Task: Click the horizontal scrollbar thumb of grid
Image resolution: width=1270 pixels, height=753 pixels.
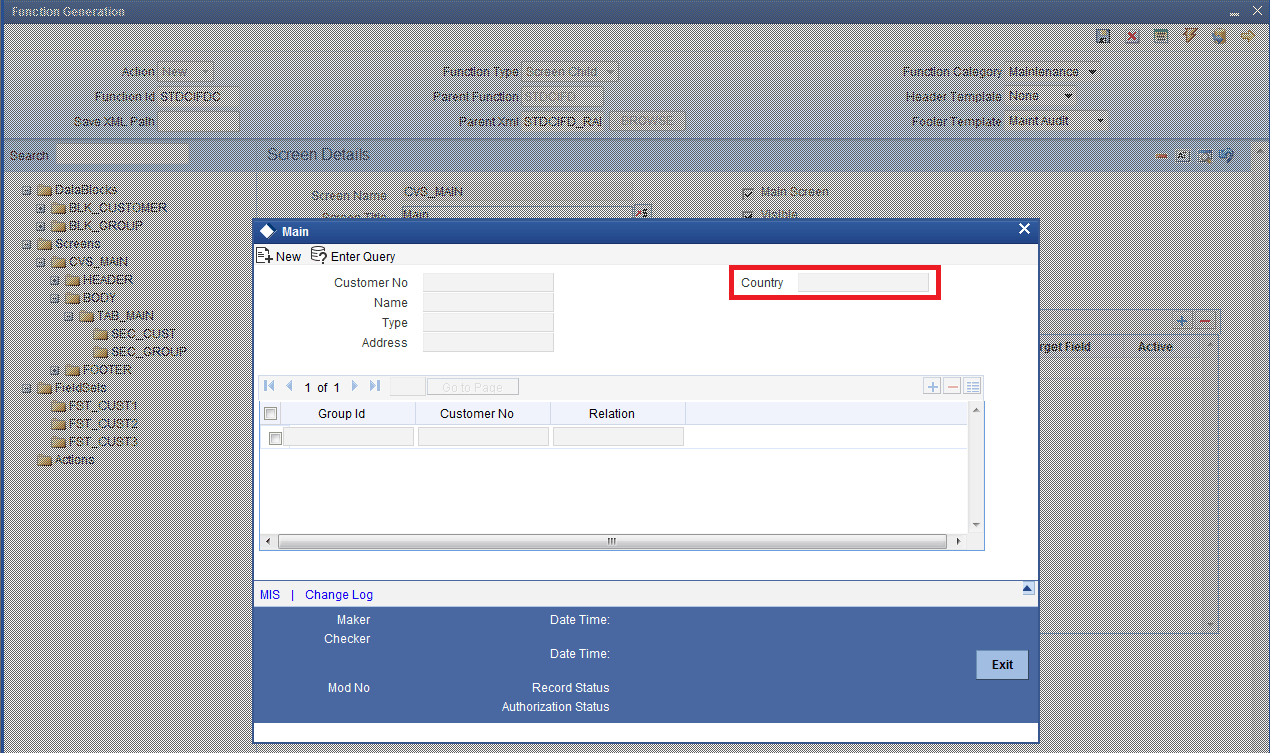Action: tap(611, 541)
